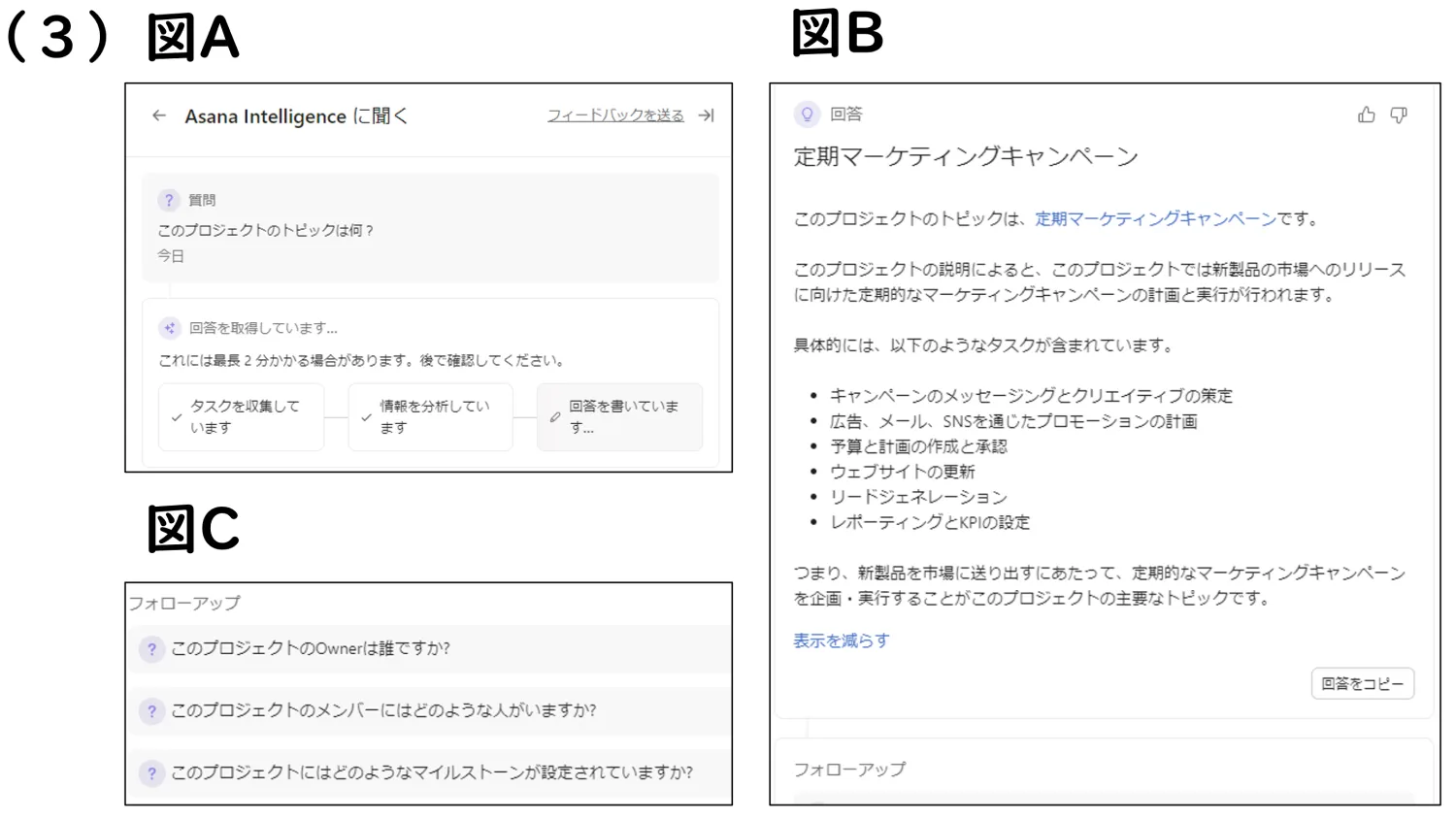Click question icon beside メンバー follow-up
This screenshot has width=1456, height=820.
click(x=151, y=711)
